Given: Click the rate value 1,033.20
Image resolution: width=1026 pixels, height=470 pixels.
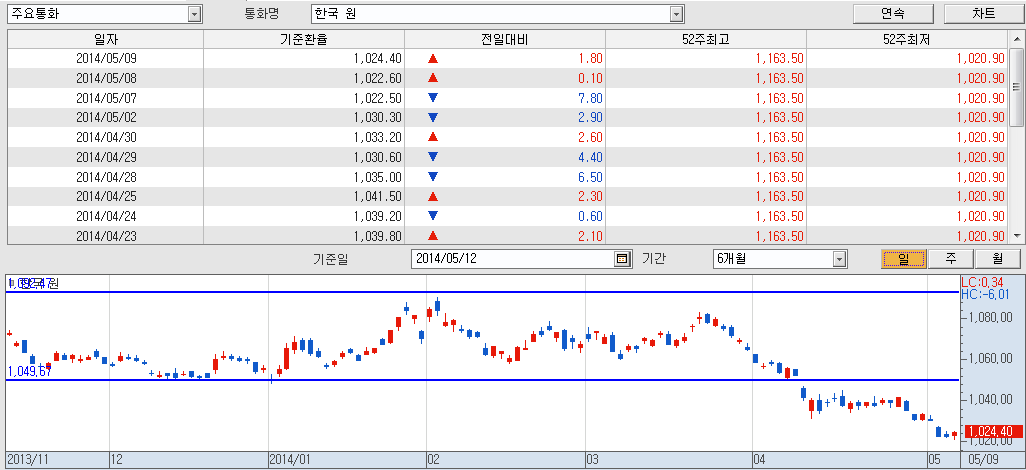Looking at the screenshot, I should (x=378, y=137).
